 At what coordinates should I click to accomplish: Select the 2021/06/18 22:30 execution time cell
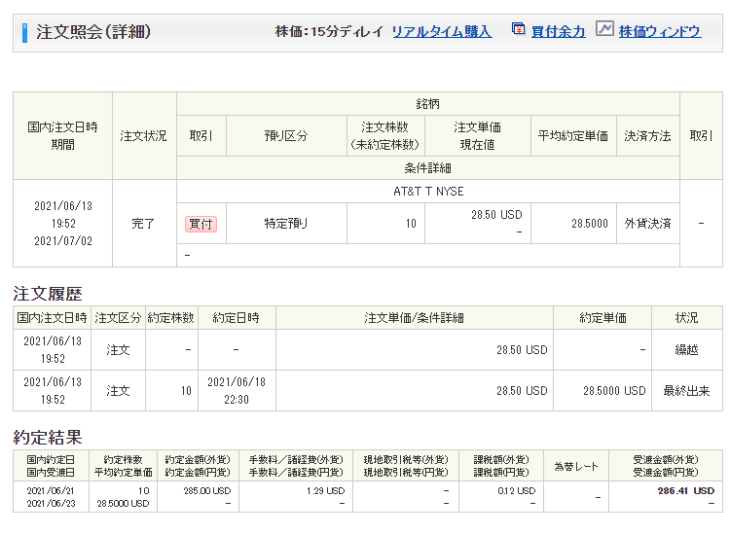tap(235, 391)
